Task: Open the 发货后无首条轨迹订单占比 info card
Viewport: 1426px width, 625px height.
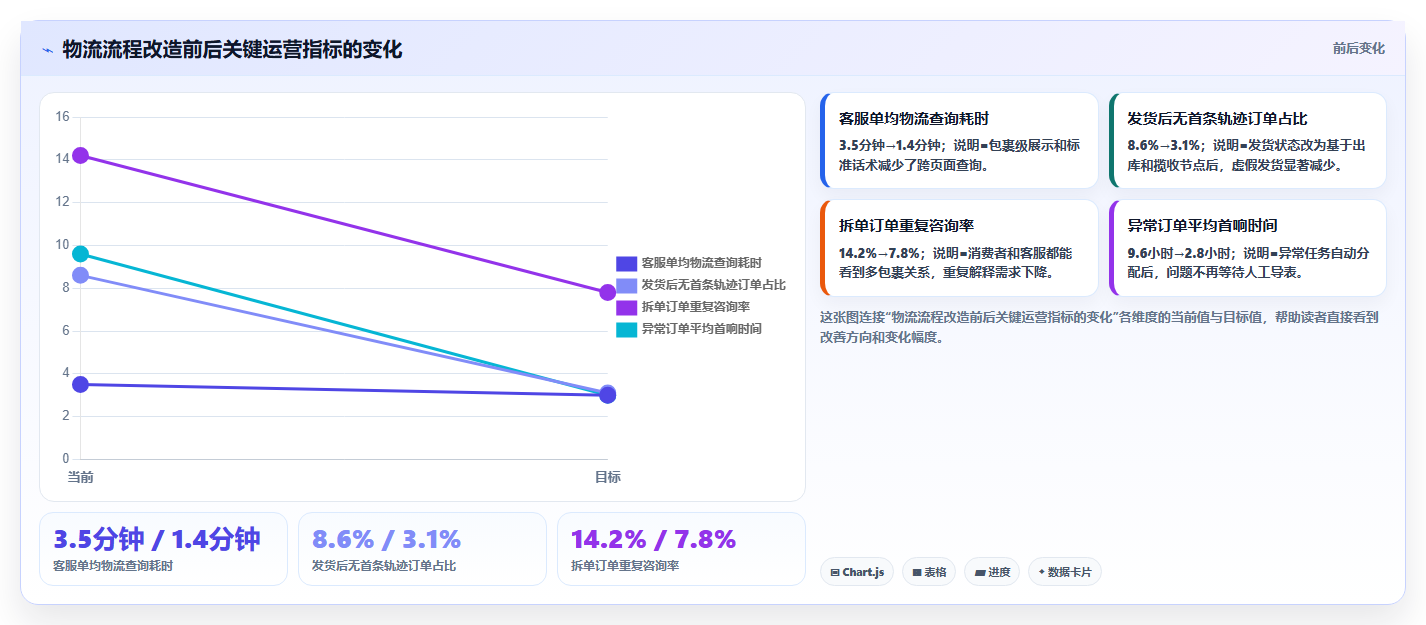Action: [1248, 141]
